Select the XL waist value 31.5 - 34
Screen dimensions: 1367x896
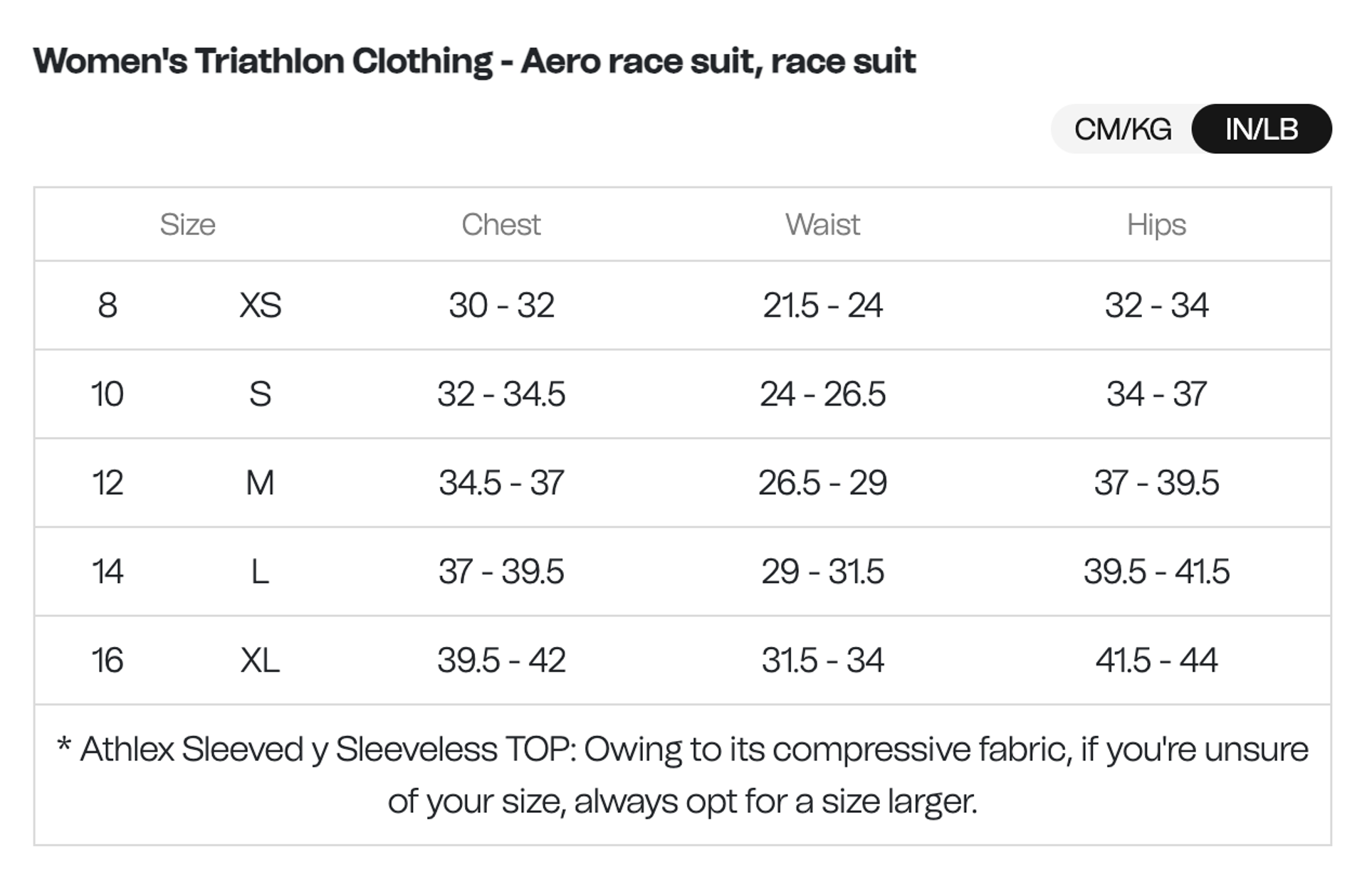coord(822,660)
